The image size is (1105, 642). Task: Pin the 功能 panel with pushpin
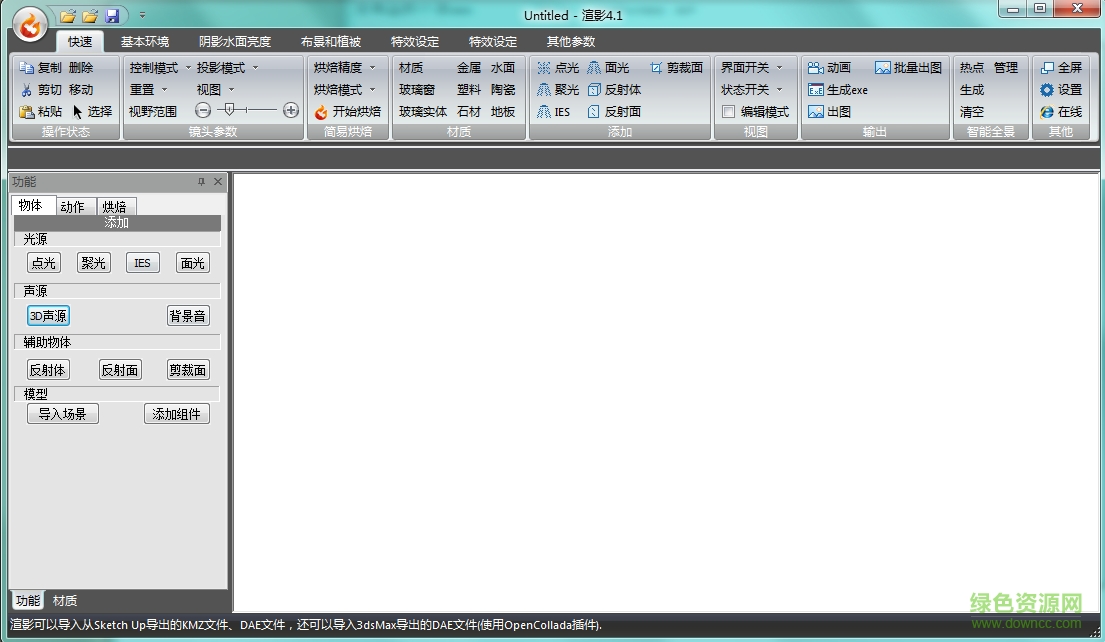point(201,182)
